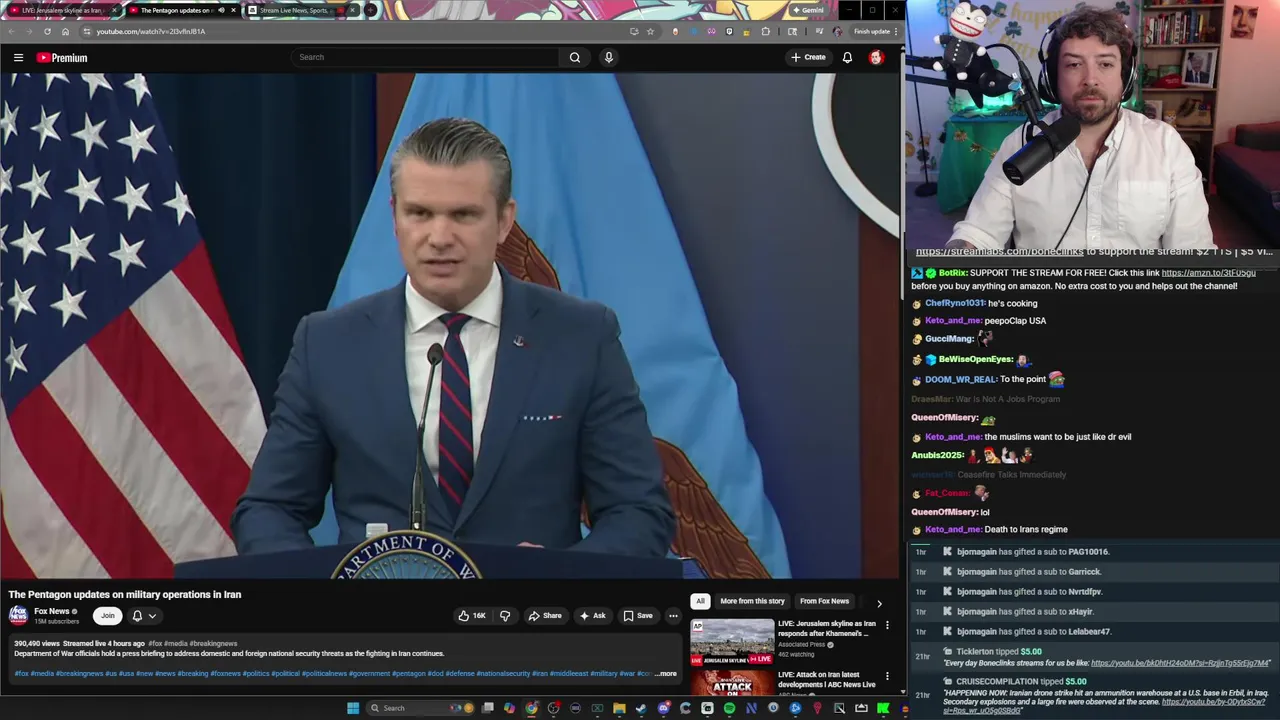Bookmark this page with the star
Image resolution: width=1280 pixels, height=720 pixels.
pos(650,31)
